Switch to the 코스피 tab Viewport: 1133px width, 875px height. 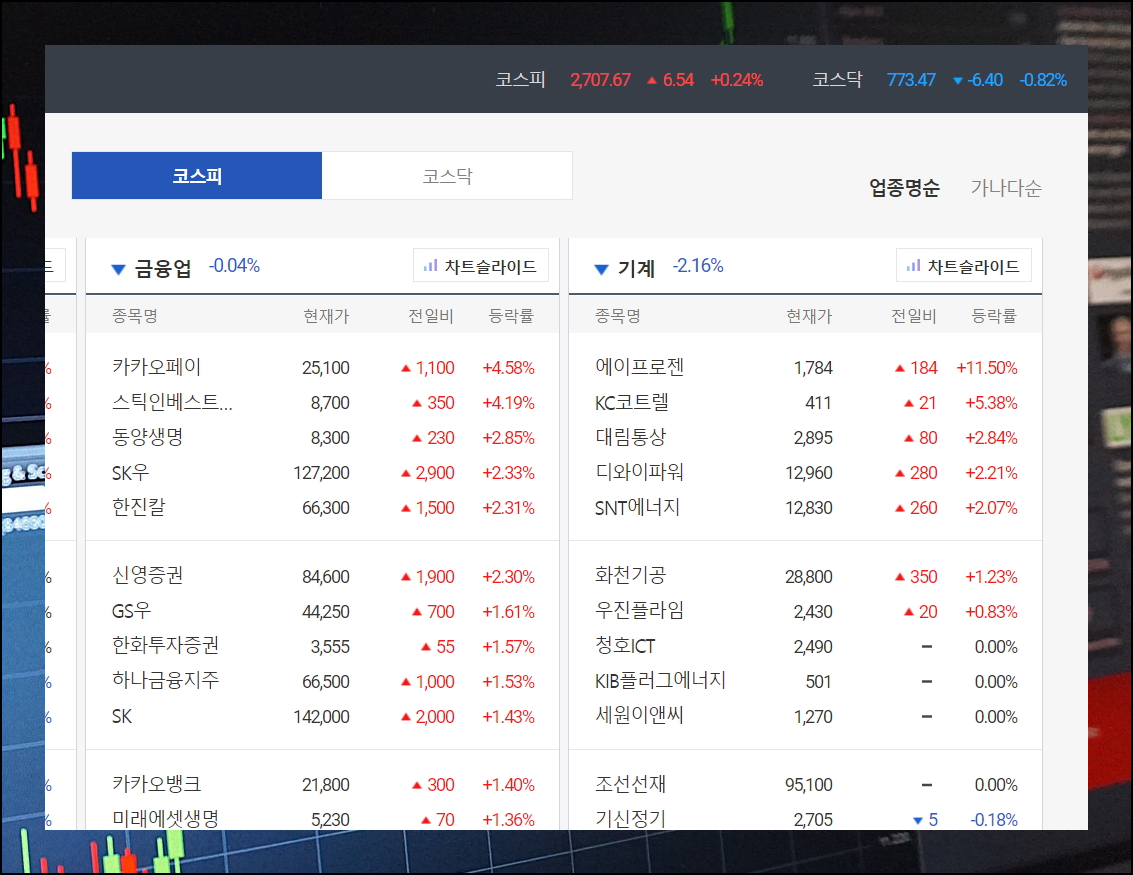point(197,176)
